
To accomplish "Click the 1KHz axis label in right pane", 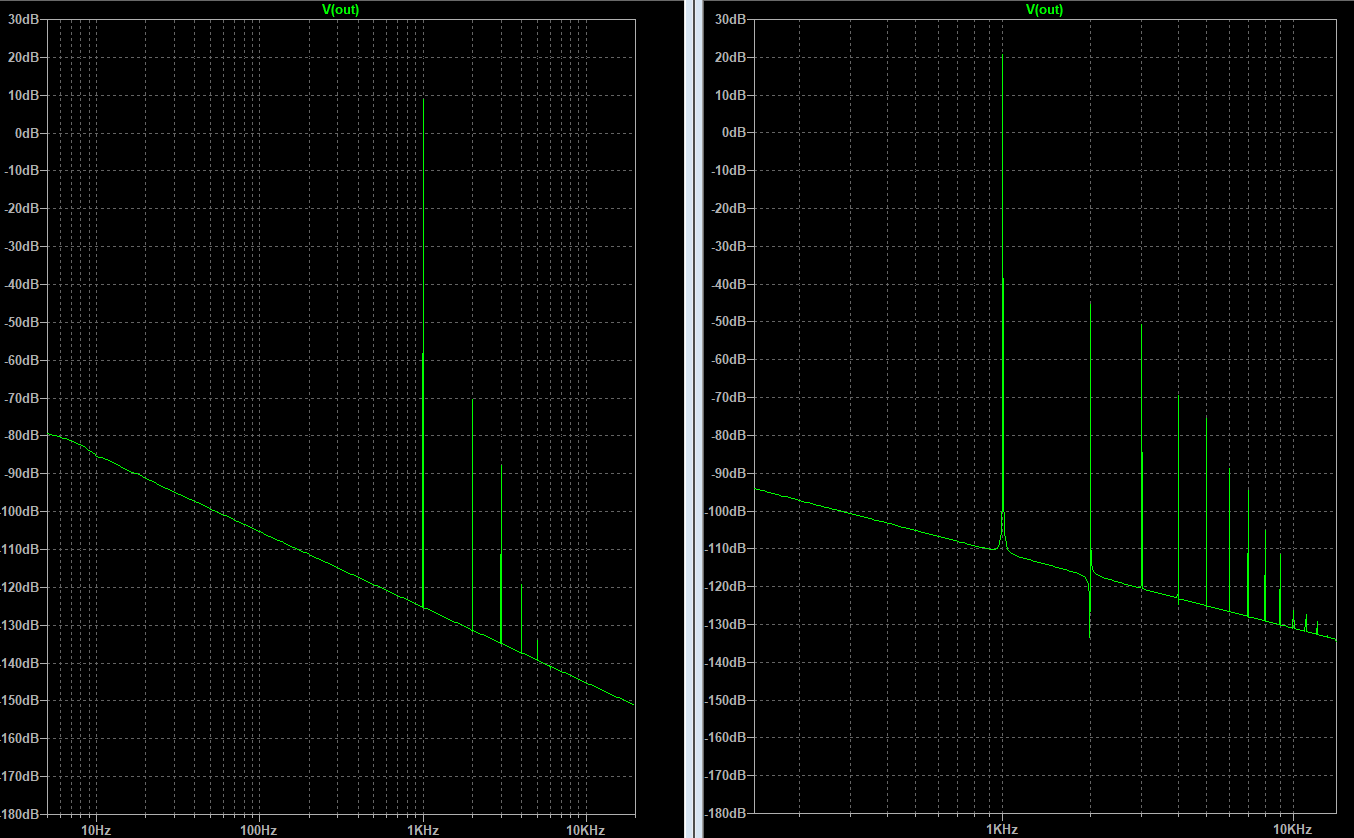I will (x=1002, y=830).
